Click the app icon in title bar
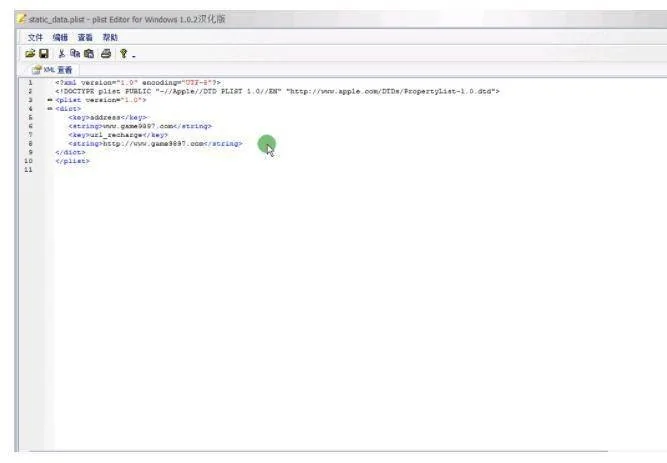The width and height of the screenshot is (667, 463). 21,19
